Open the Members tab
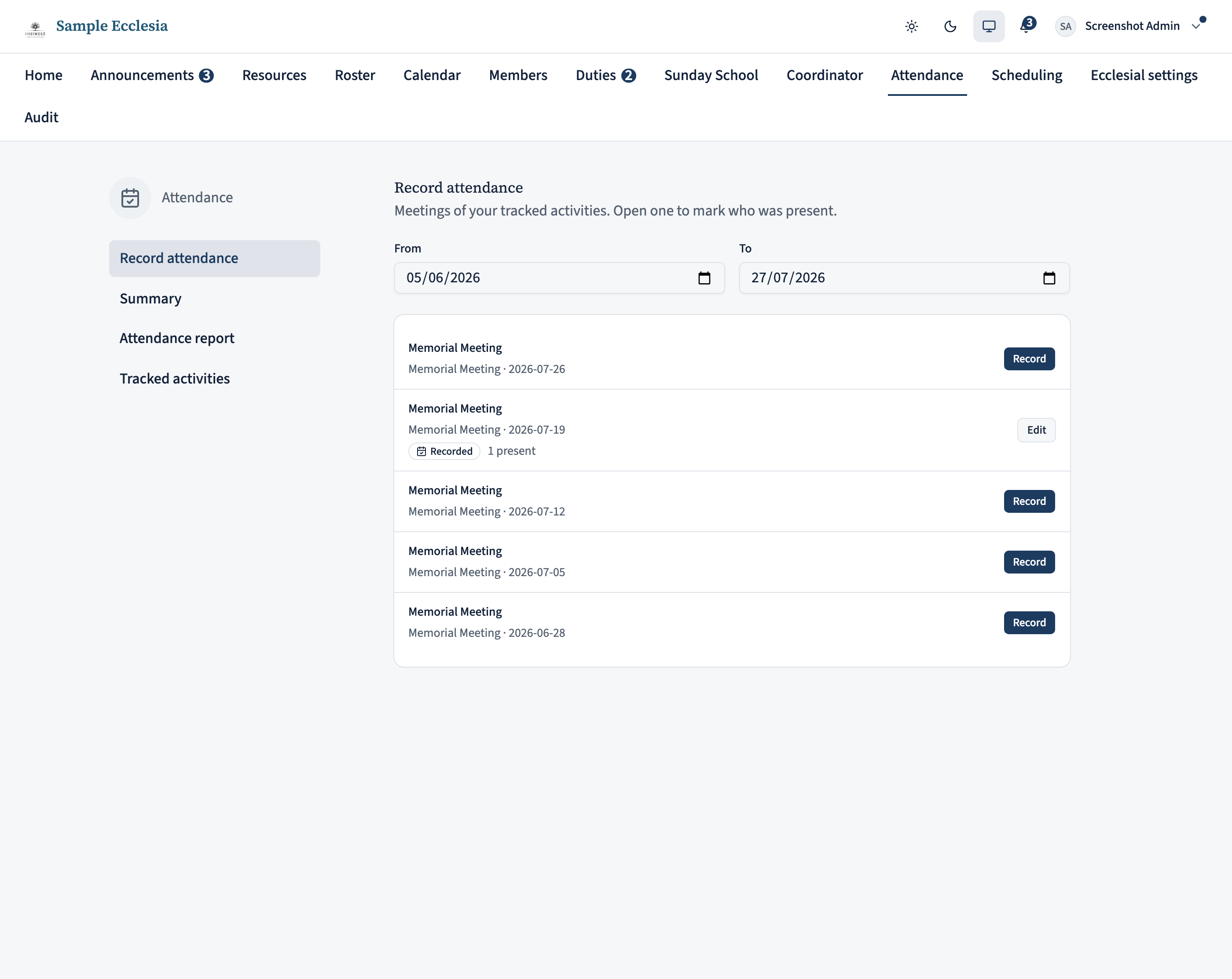Image resolution: width=1232 pixels, height=979 pixels. click(x=518, y=75)
